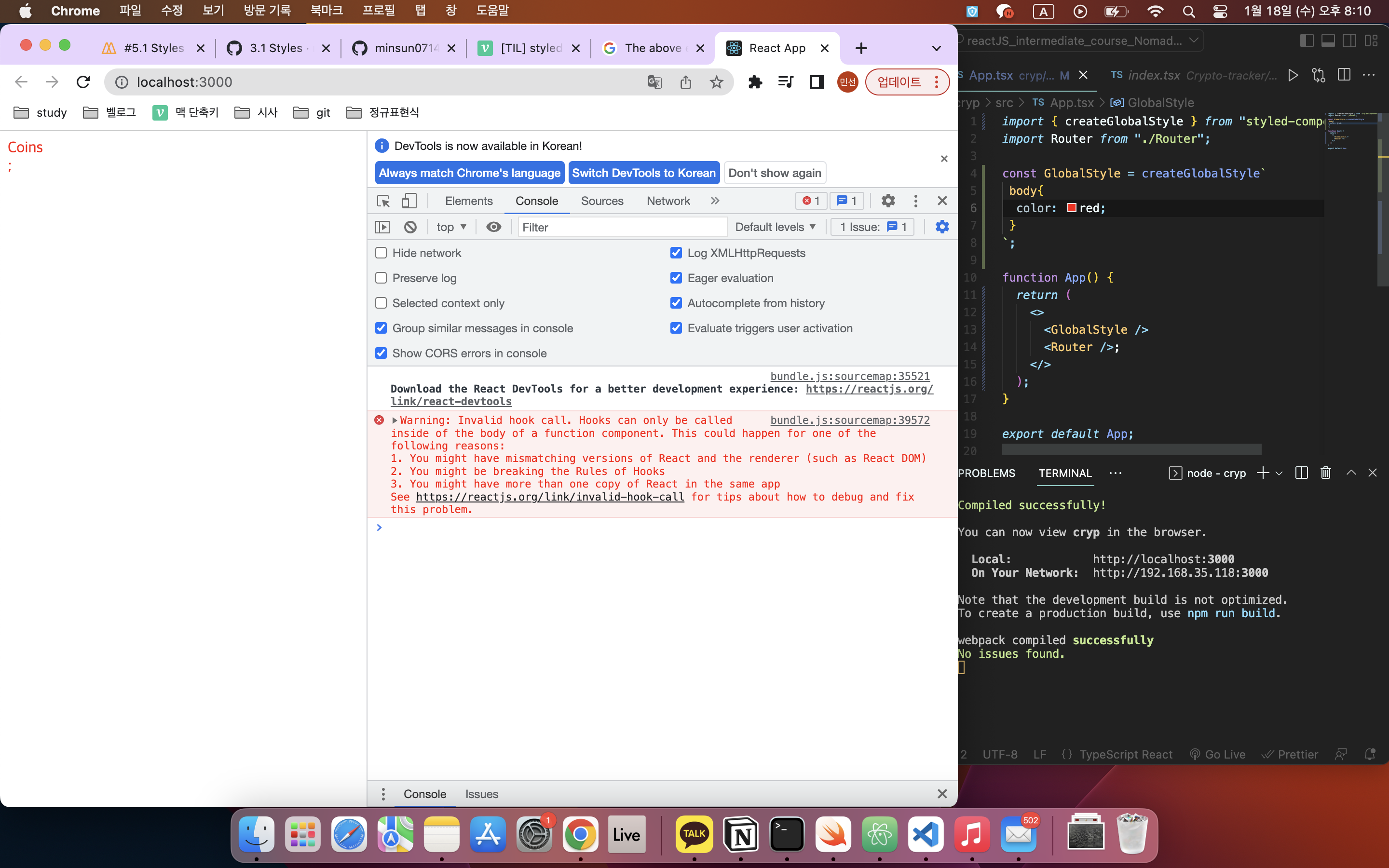Uncheck Show CORS errors in console

(x=381, y=353)
